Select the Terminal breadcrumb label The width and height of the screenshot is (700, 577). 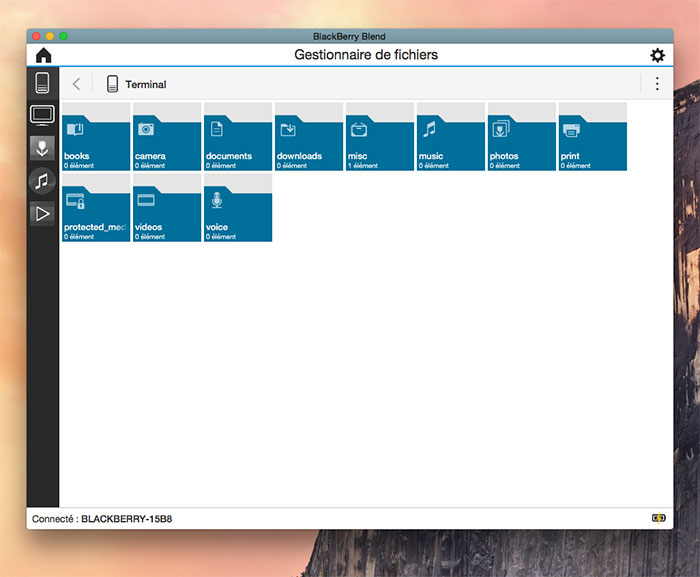click(146, 84)
